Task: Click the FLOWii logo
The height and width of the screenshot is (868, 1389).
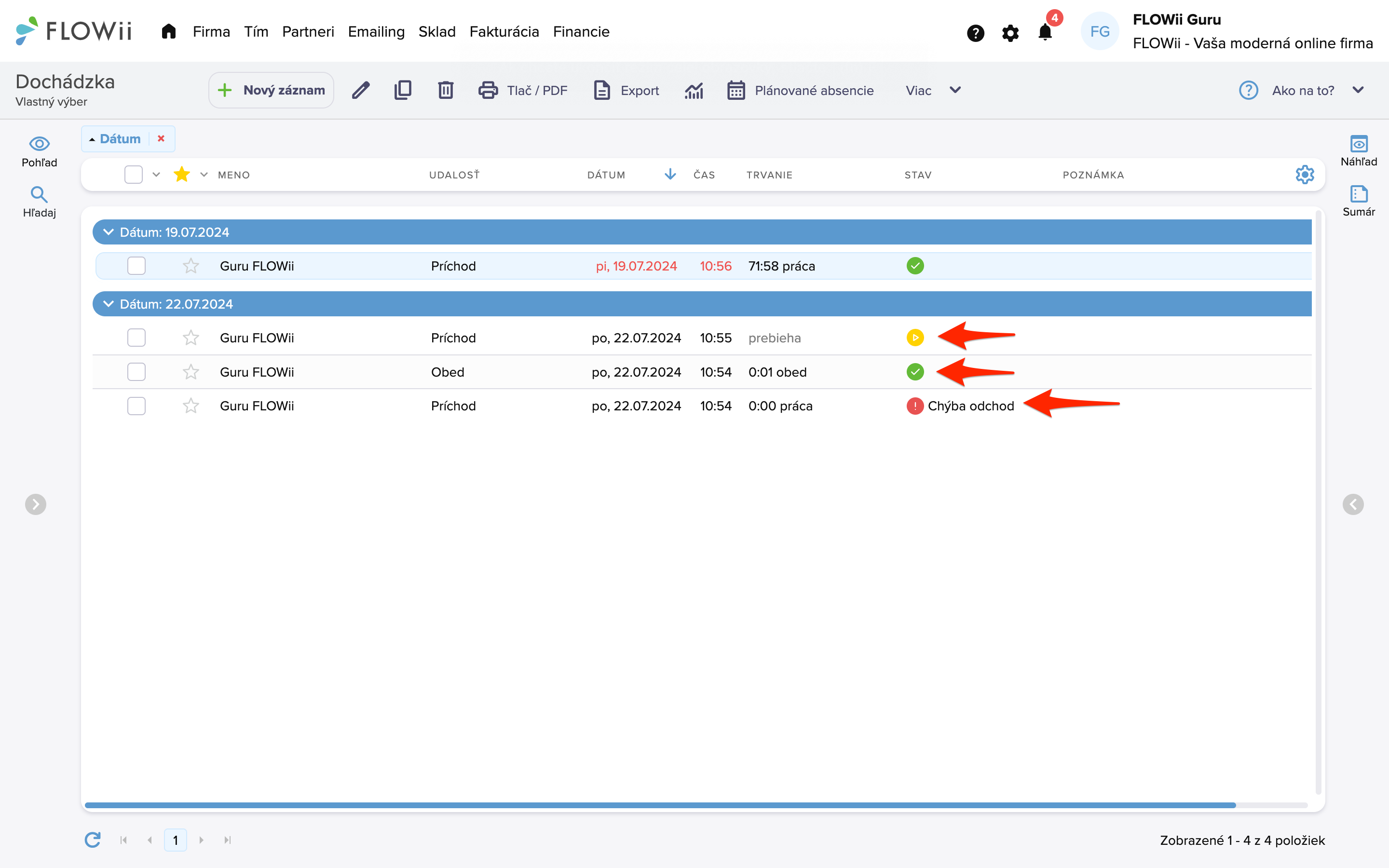Action: 74,30
